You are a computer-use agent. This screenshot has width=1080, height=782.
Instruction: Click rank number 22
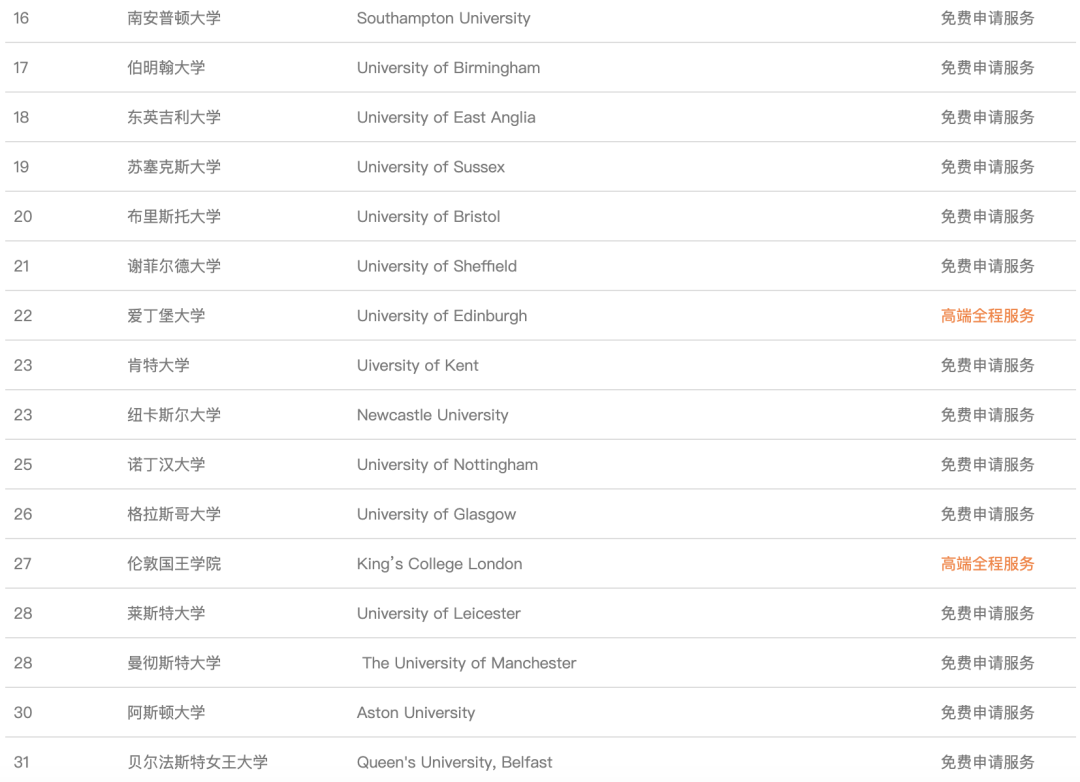pos(23,316)
